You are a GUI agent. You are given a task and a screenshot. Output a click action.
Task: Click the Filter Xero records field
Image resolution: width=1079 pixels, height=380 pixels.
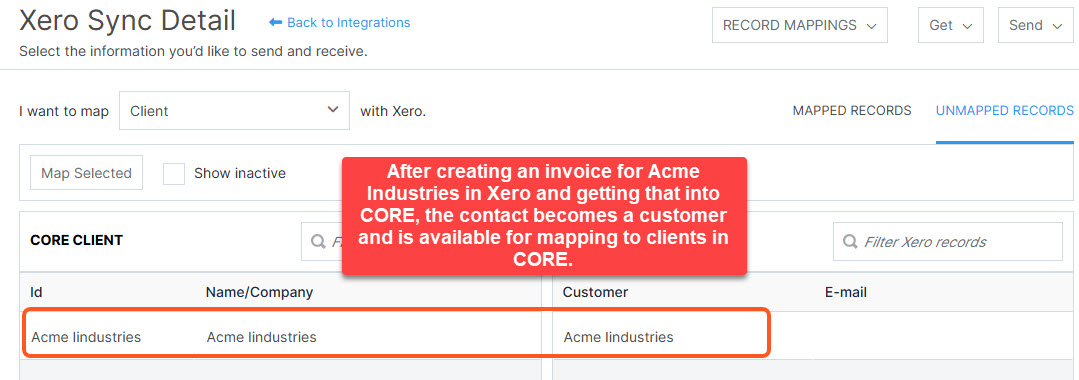[x=948, y=242]
